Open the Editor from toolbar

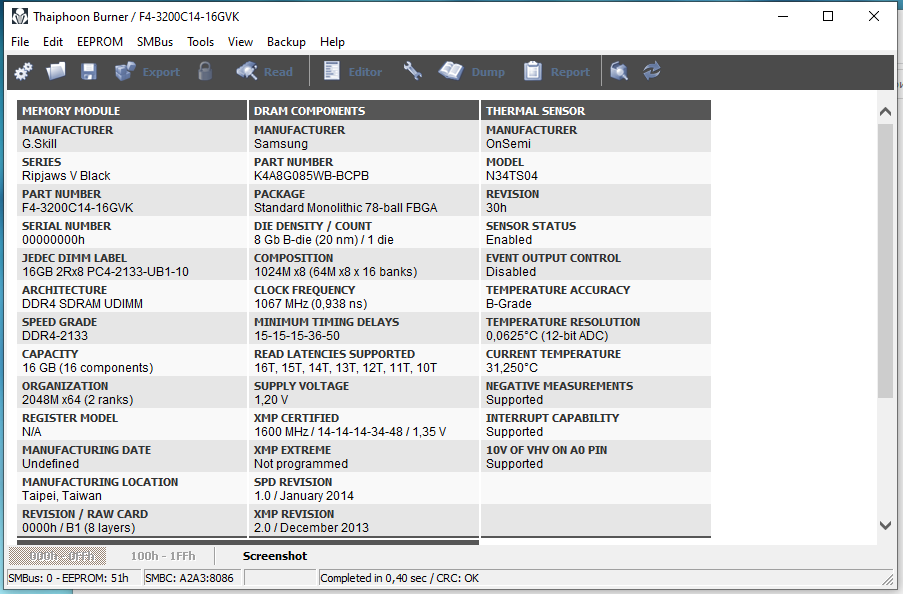[x=352, y=71]
